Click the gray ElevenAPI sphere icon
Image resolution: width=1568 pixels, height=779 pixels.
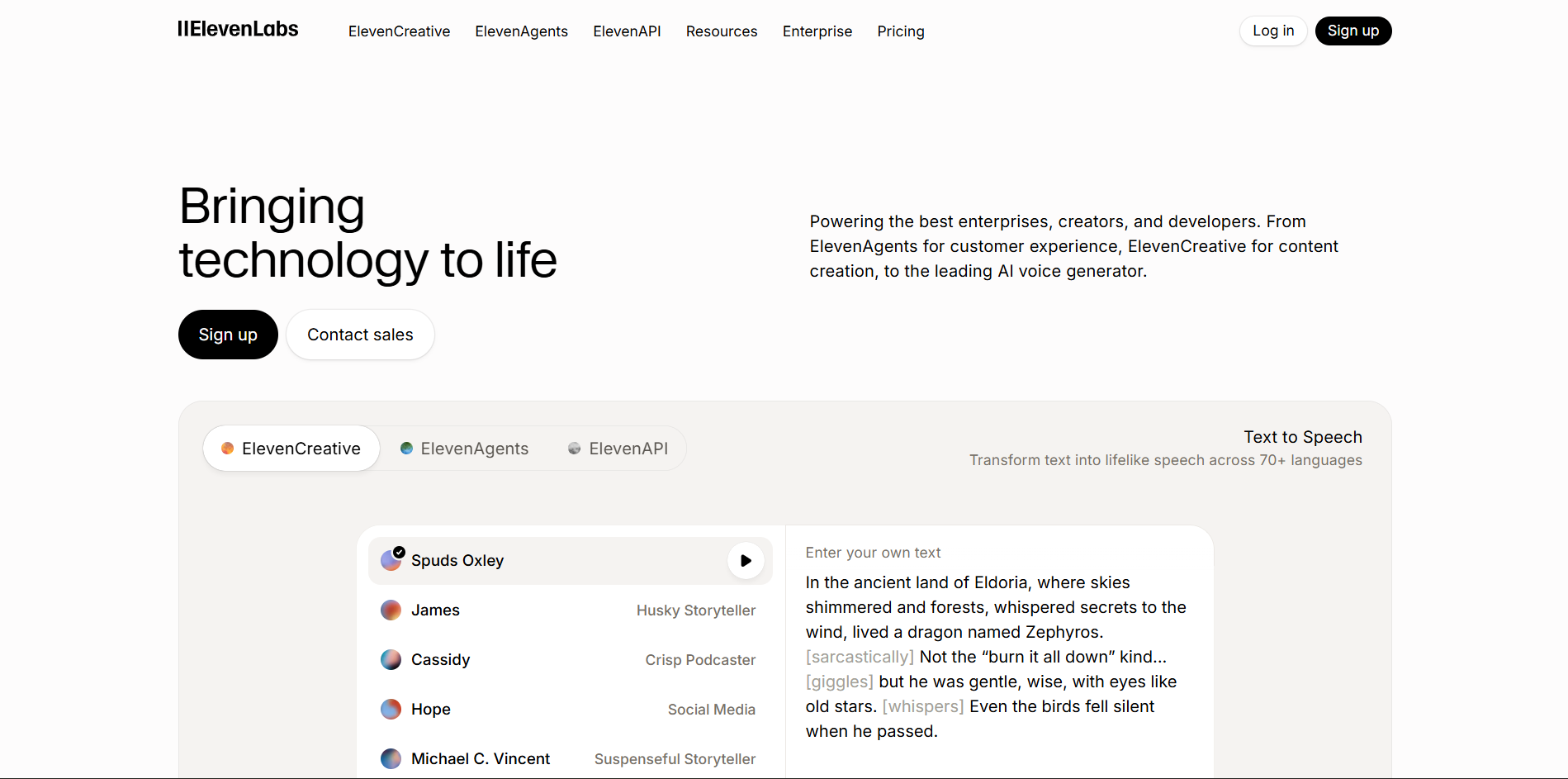click(574, 448)
